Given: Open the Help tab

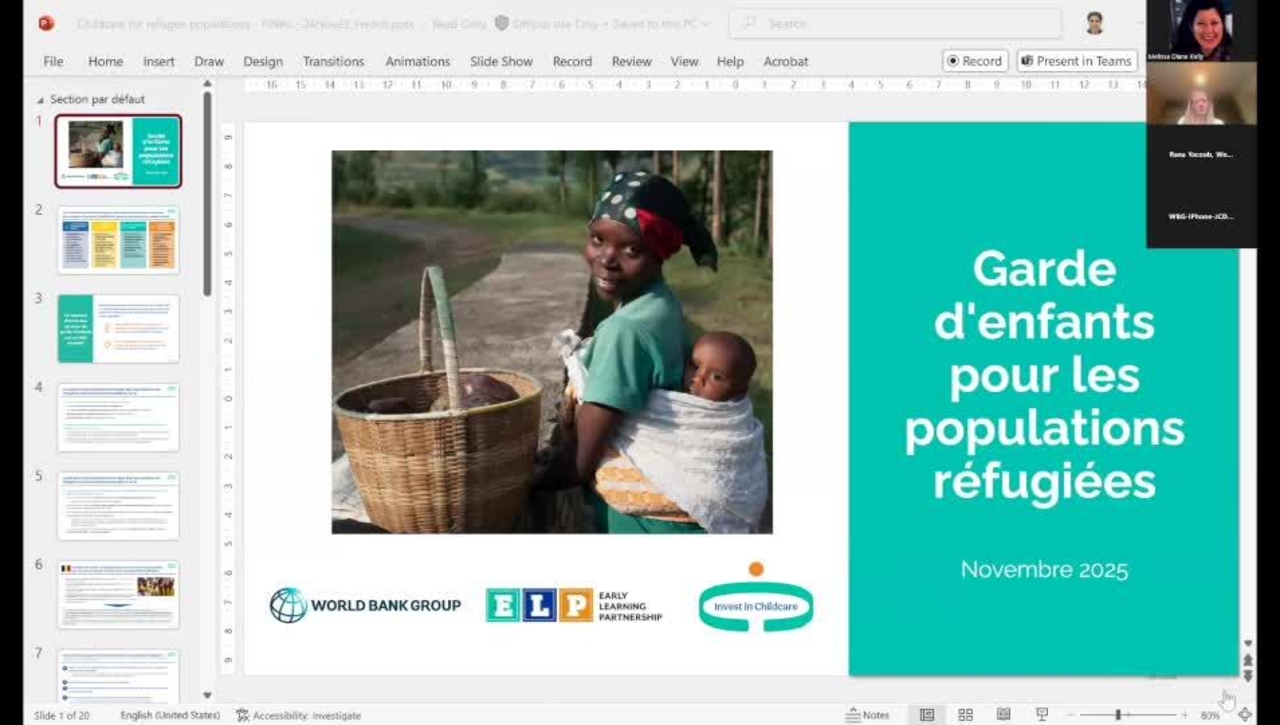Looking at the screenshot, I should pyautogui.click(x=730, y=61).
